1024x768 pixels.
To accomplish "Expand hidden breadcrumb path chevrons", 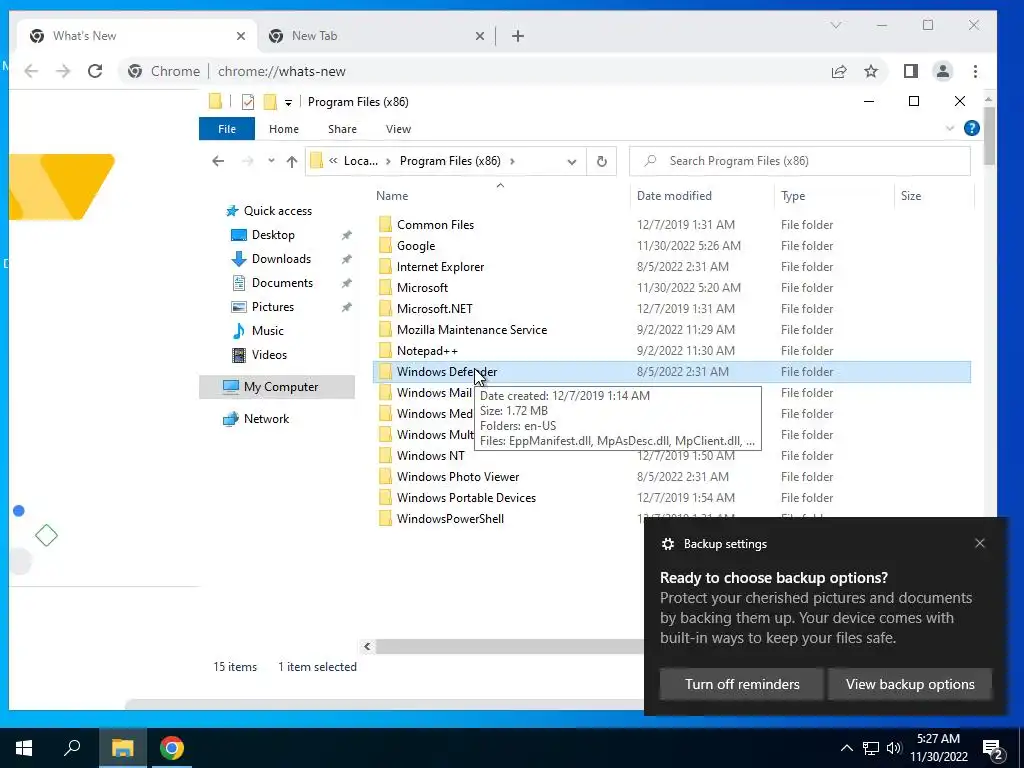I will click(333, 161).
